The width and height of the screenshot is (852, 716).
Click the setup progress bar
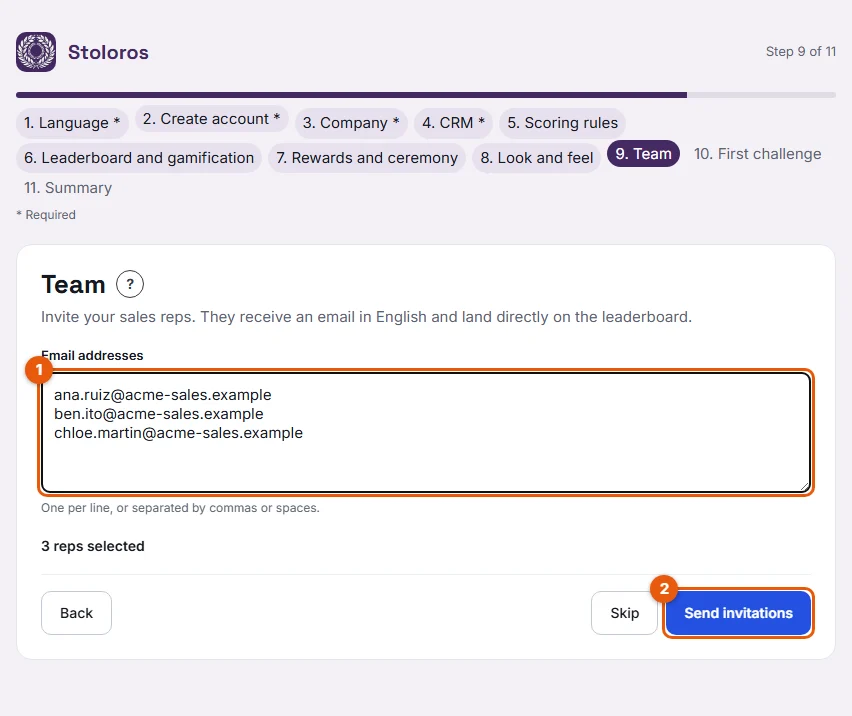coord(426,95)
